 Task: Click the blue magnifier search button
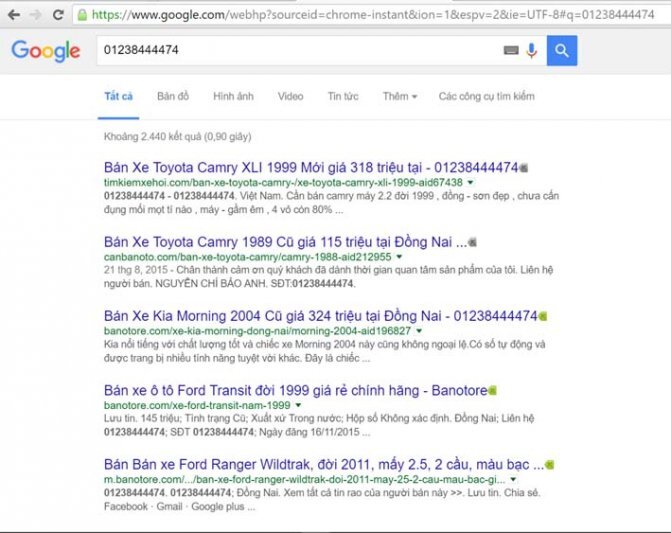562,50
